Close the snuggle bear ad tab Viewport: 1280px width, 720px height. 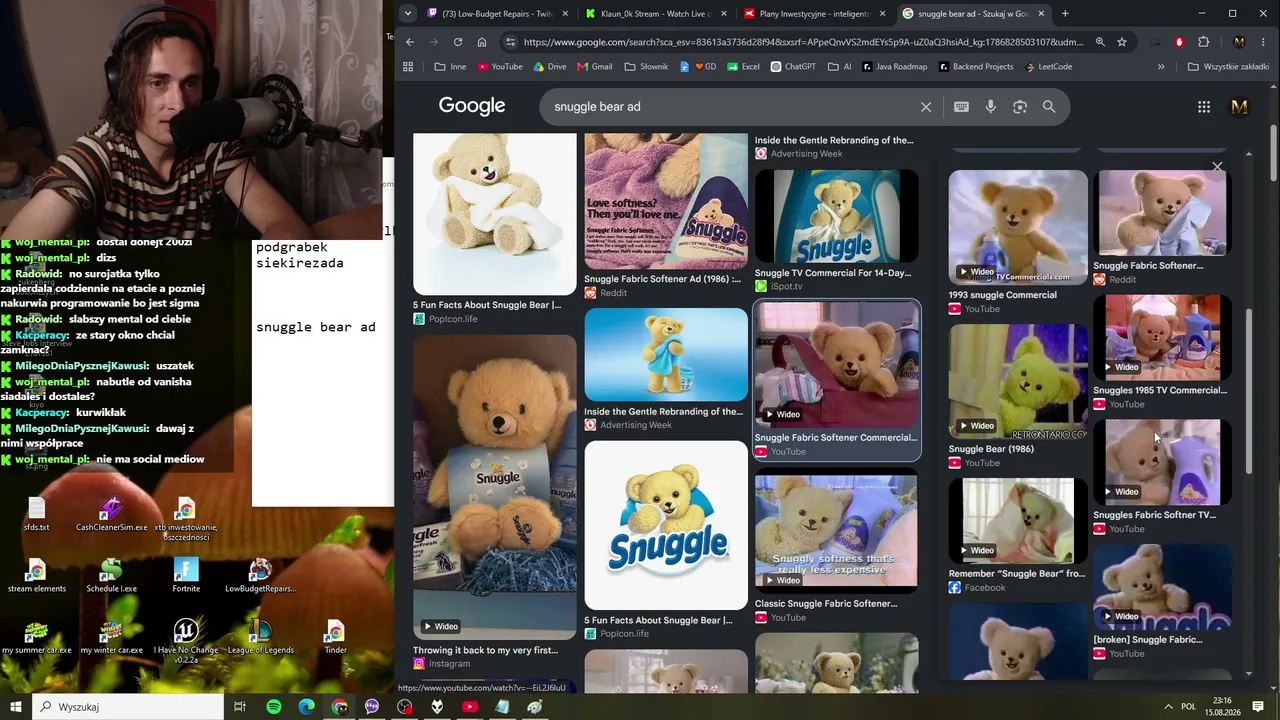point(1041,14)
